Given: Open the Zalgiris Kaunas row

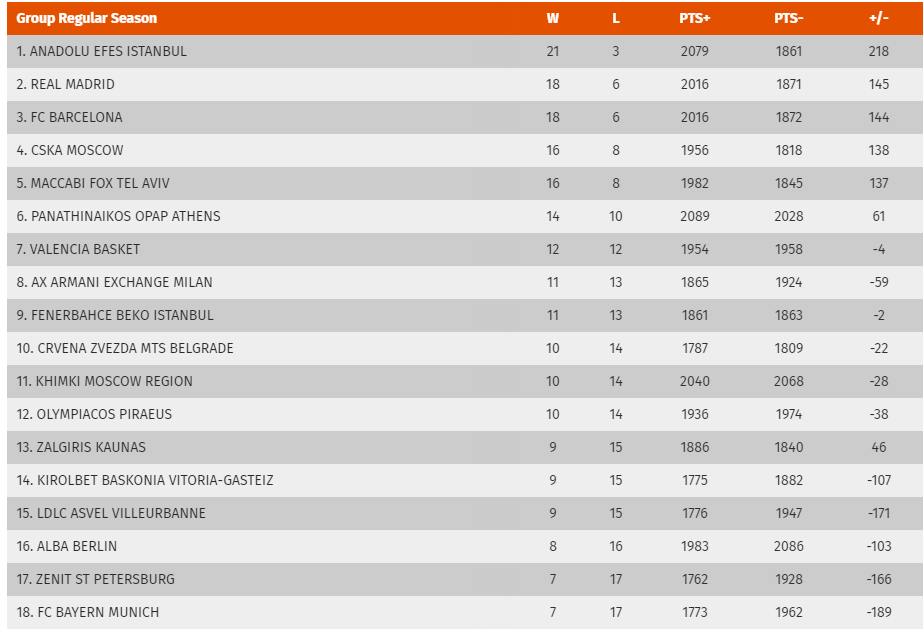Looking at the screenshot, I should 464,447.
